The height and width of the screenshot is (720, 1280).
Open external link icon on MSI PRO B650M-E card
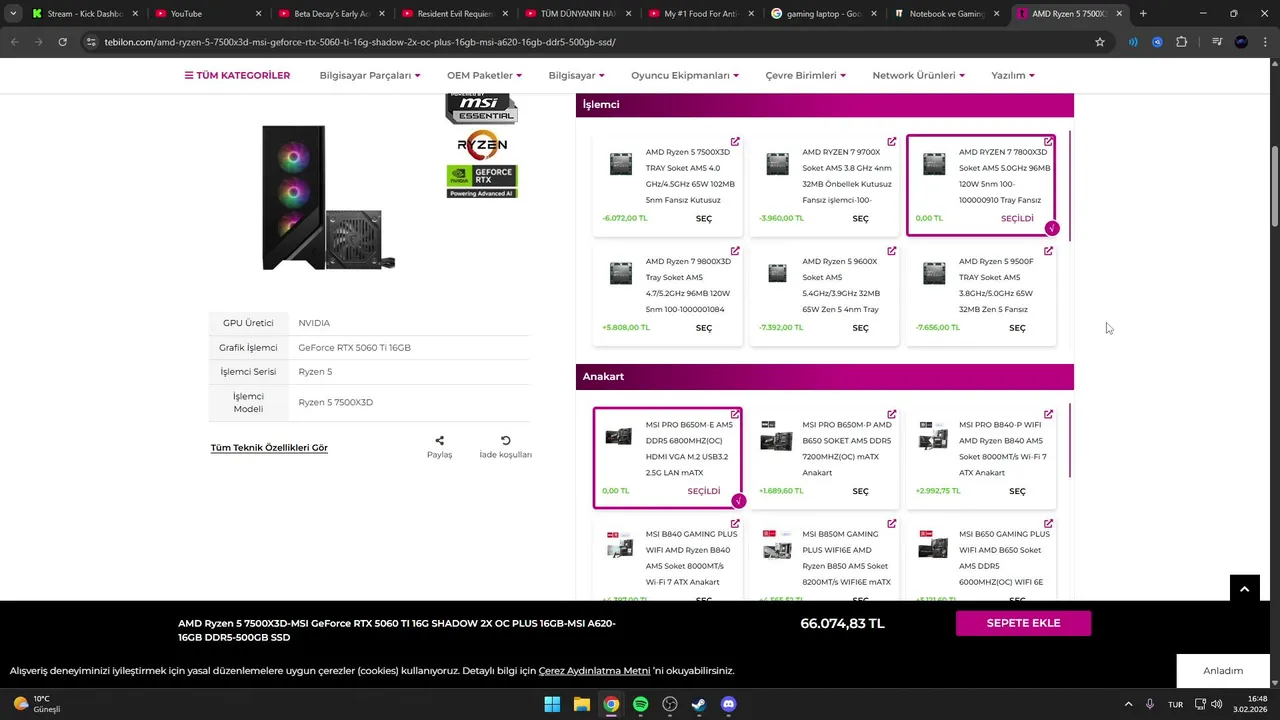click(735, 414)
